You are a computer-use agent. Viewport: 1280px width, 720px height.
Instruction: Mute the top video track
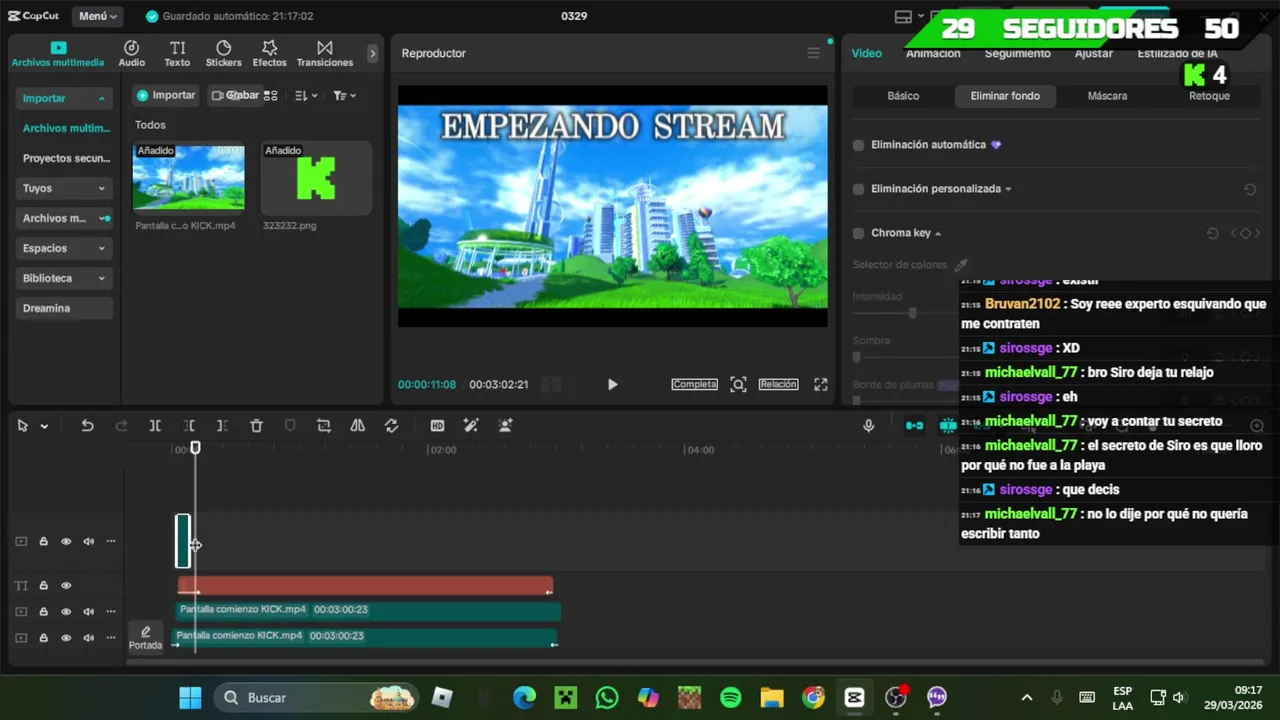tap(88, 541)
